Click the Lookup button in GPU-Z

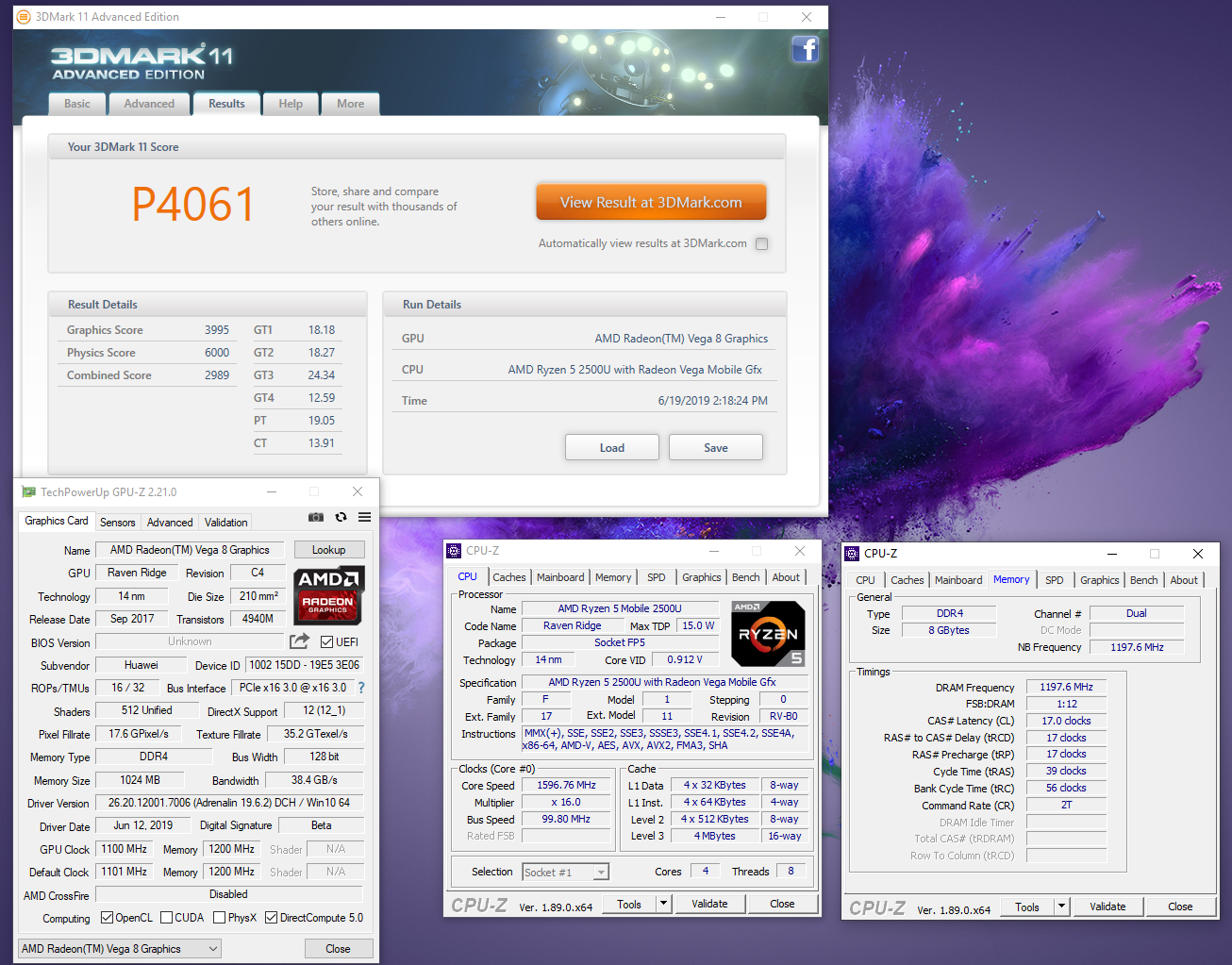[x=328, y=550]
